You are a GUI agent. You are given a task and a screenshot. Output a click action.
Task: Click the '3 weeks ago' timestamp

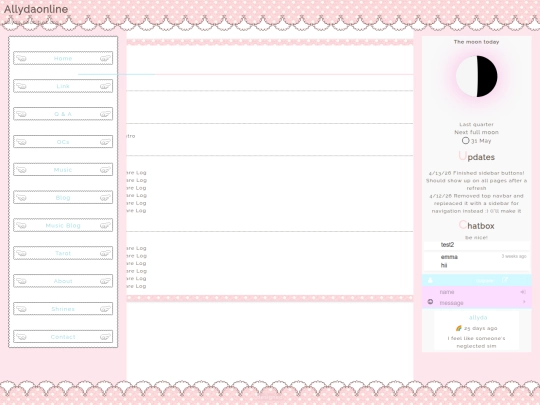click(514, 256)
